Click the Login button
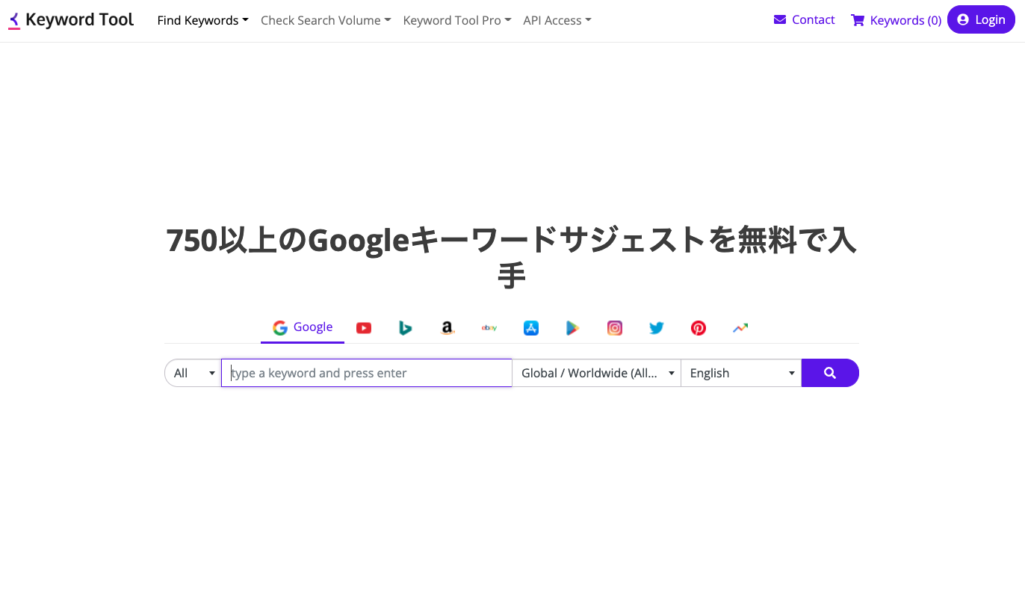Screen dimensions: 1025x609 point(981,19)
